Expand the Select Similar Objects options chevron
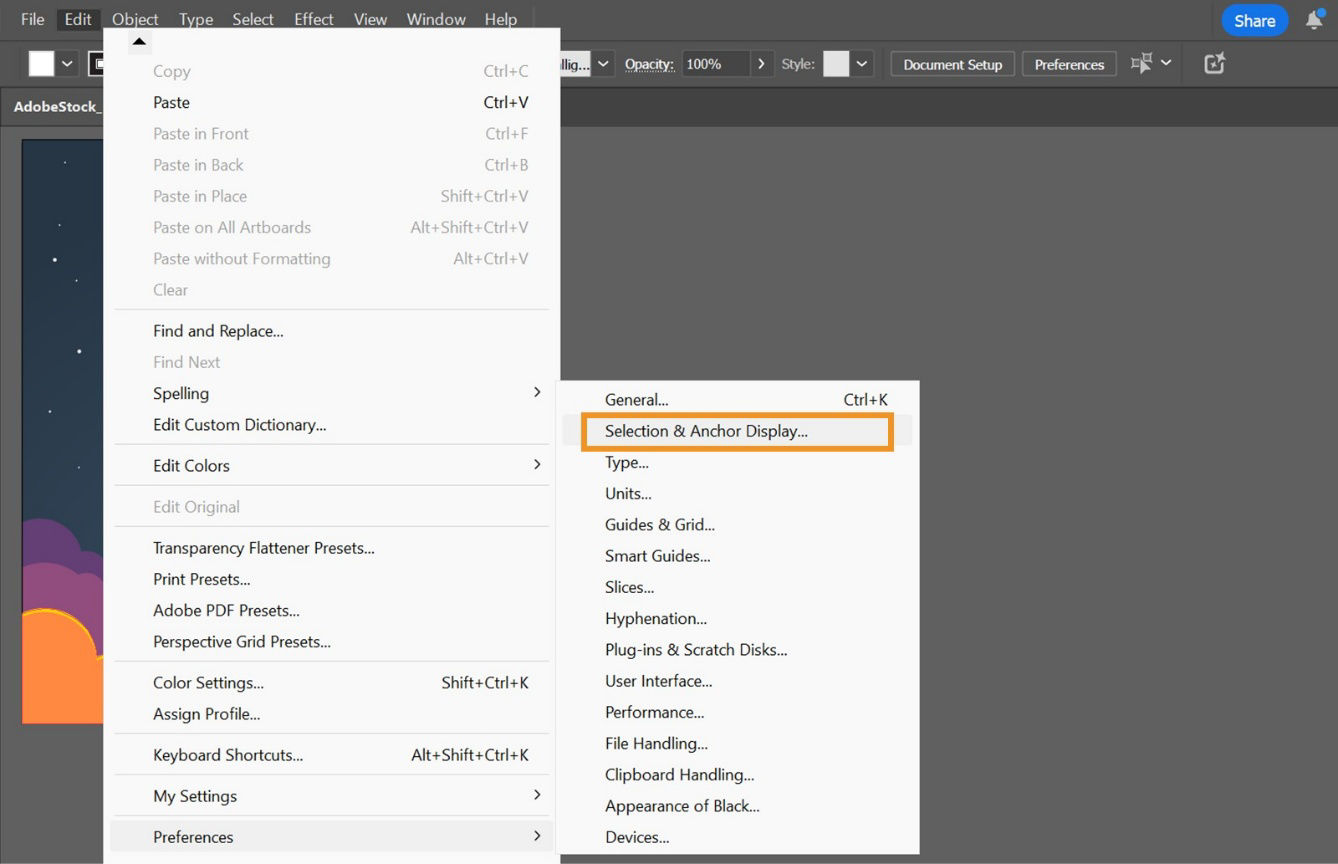1338x864 pixels. (x=1166, y=63)
